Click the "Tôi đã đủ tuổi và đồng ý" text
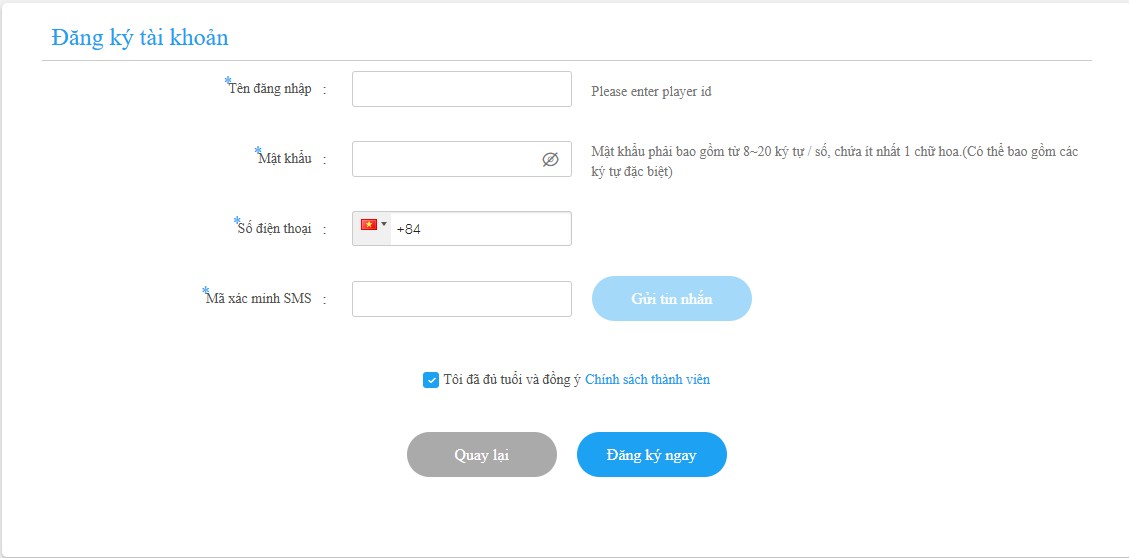This screenshot has width=1129, height=558. click(x=512, y=380)
